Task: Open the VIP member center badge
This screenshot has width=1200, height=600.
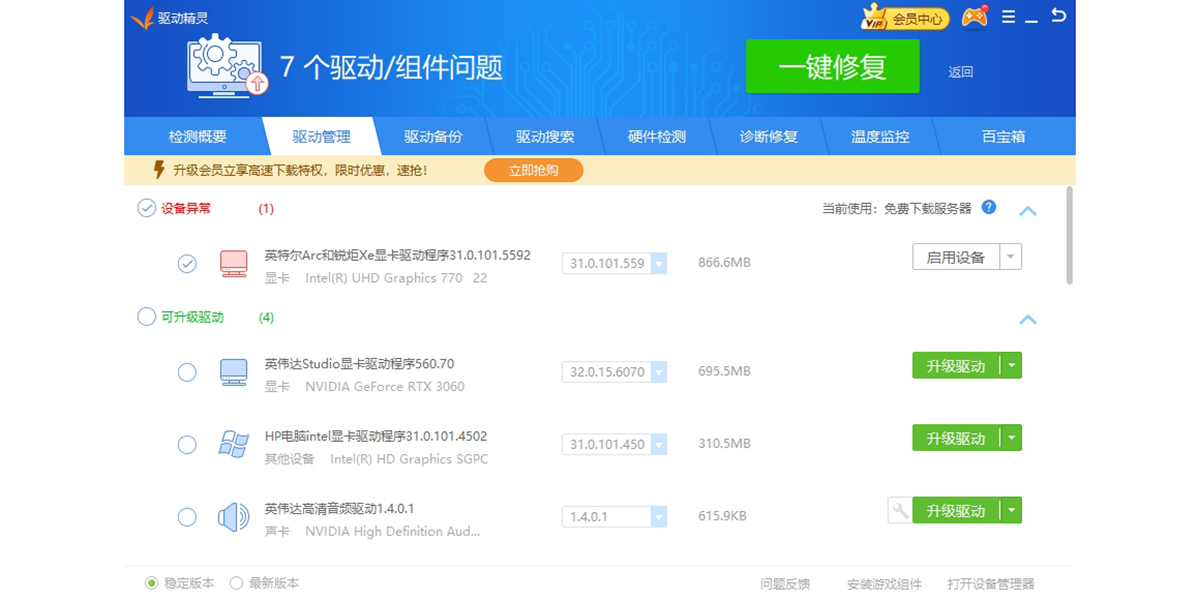Action: pyautogui.click(x=905, y=18)
